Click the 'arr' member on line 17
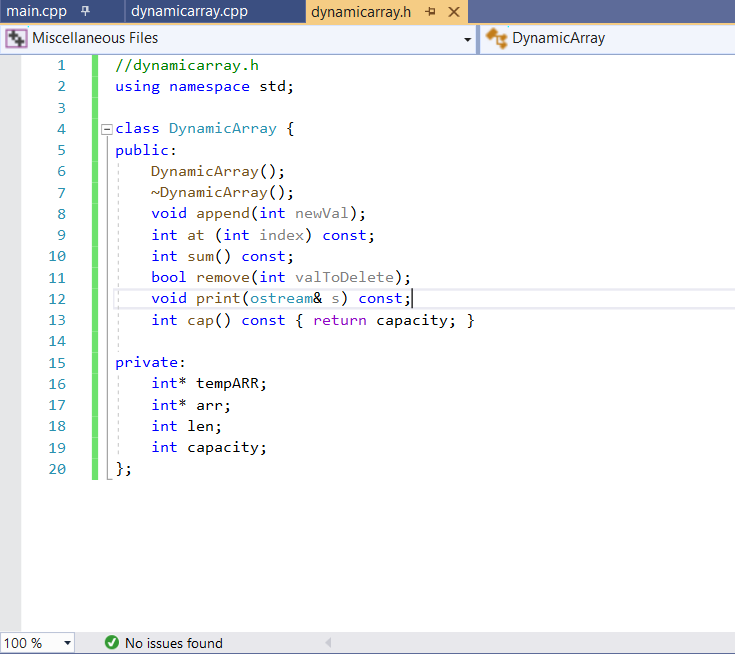 coord(209,405)
